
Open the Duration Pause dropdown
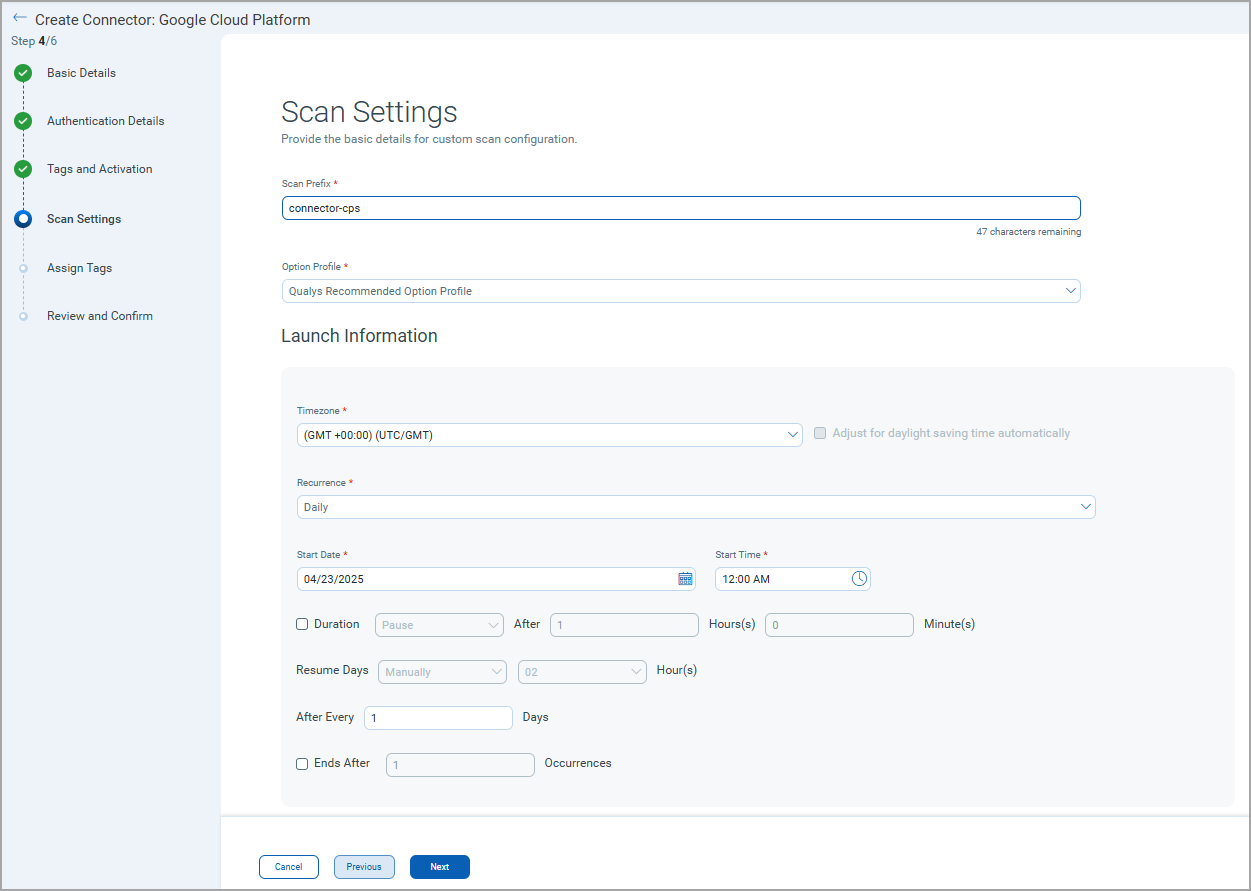(x=440, y=625)
